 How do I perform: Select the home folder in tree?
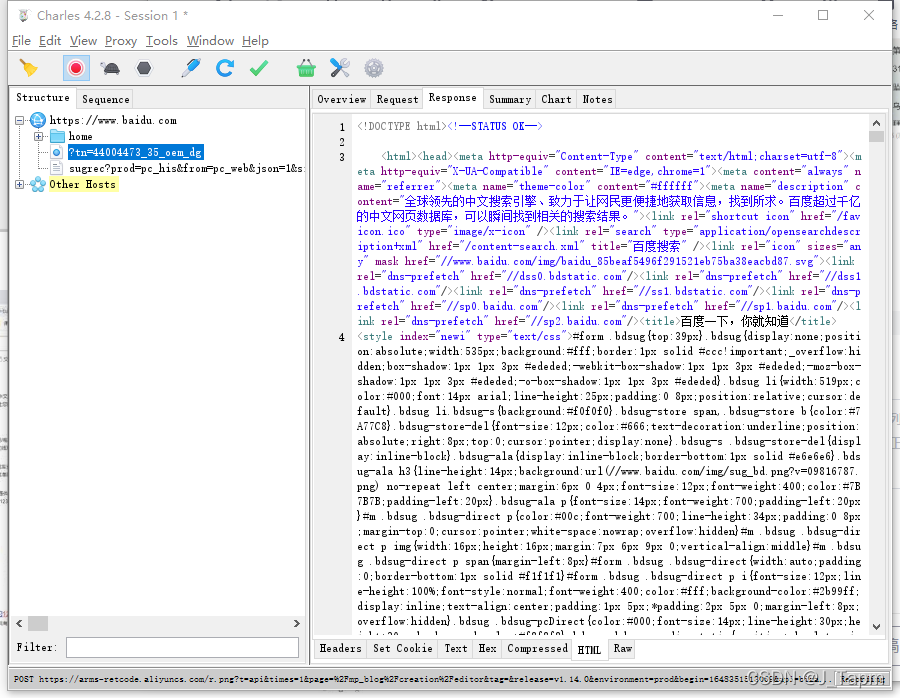point(80,137)
